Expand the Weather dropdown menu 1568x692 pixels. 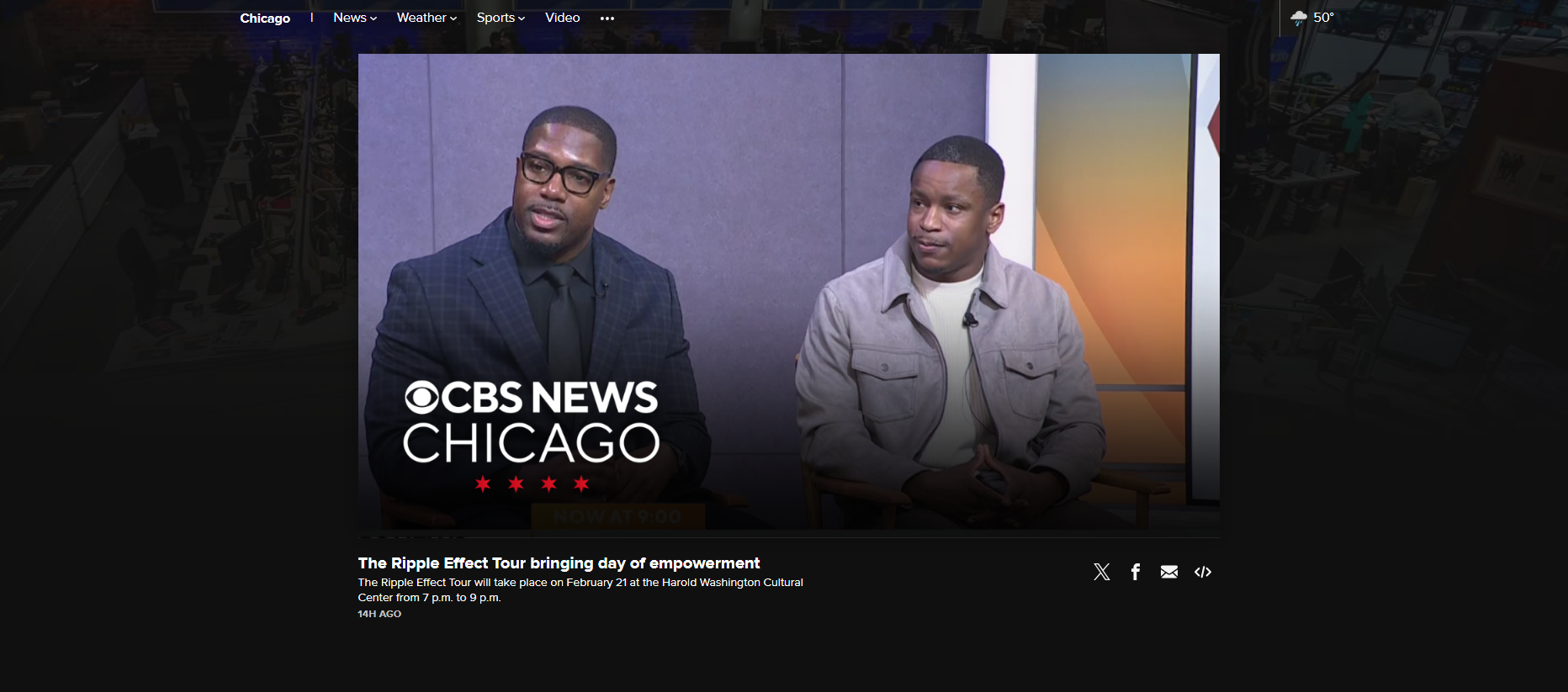426,18
